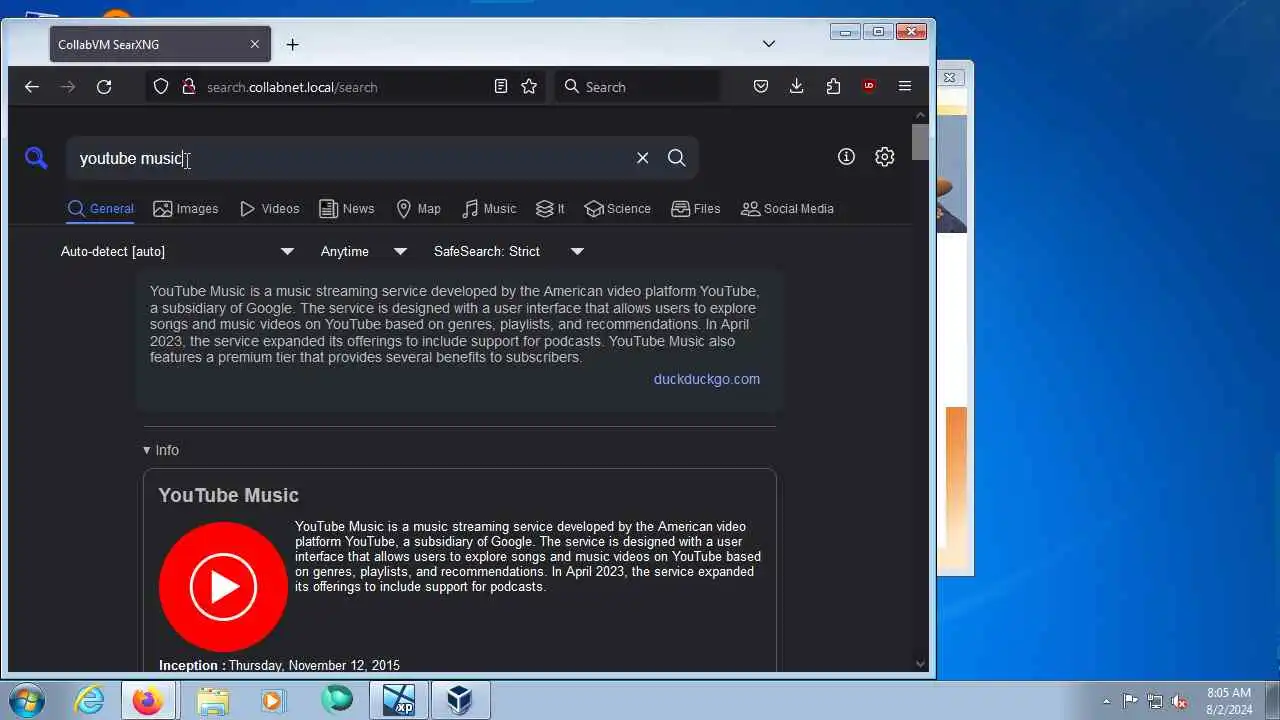Open the SearXNG about info icon
Viewport: 1280px width, 720px height.
tap(846, 157)
